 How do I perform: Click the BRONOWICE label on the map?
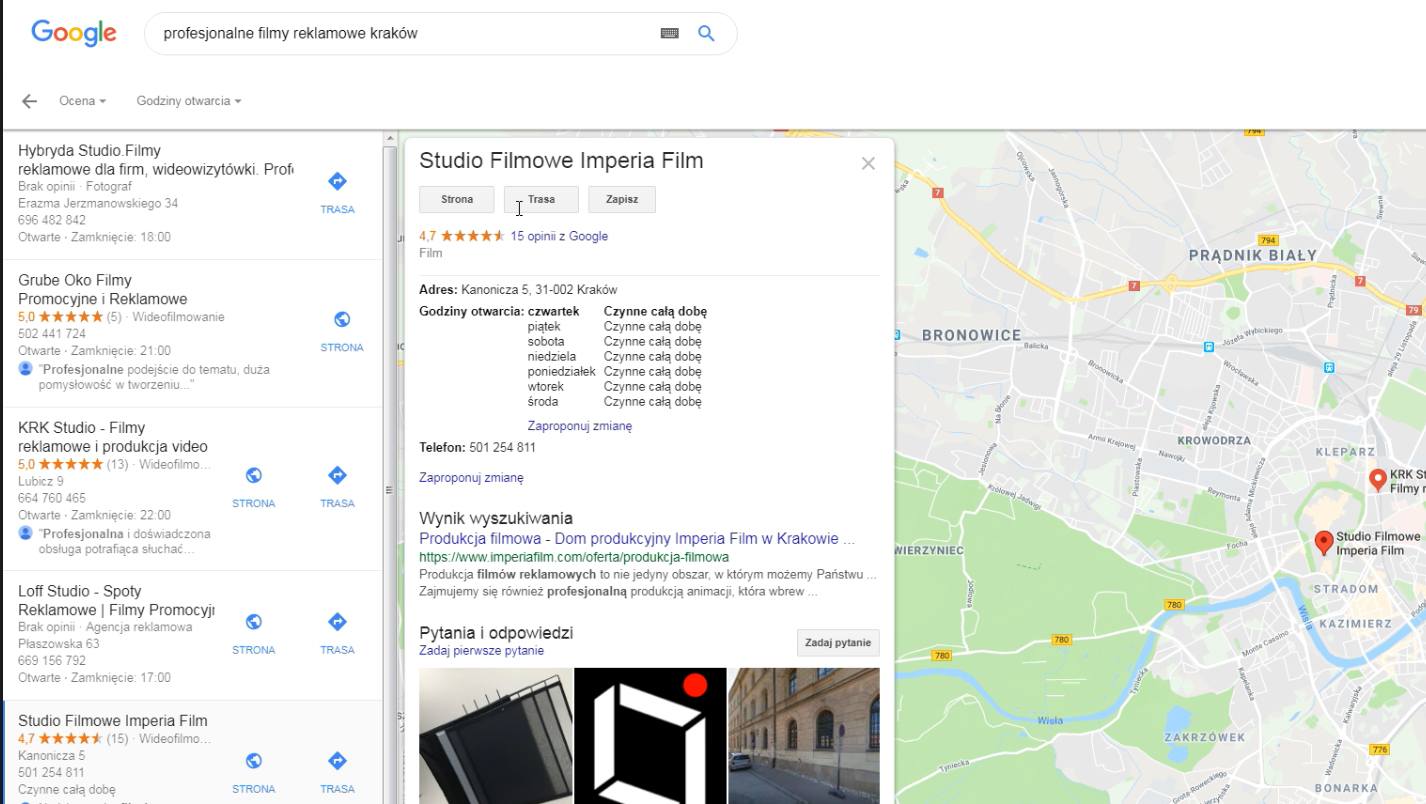pos(971,336)
